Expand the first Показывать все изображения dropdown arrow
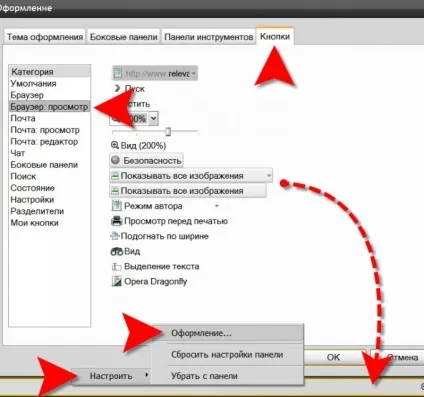 [269, 176]
